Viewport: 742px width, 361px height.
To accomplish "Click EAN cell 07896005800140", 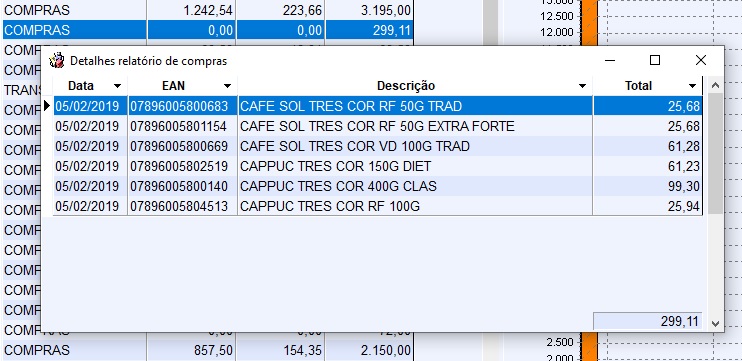I will (x=182, y=186).
